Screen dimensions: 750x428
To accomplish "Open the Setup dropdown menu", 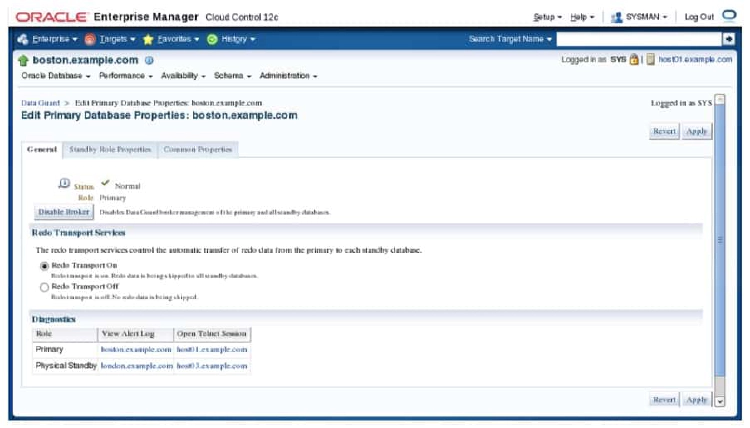I will coord(548,17).
